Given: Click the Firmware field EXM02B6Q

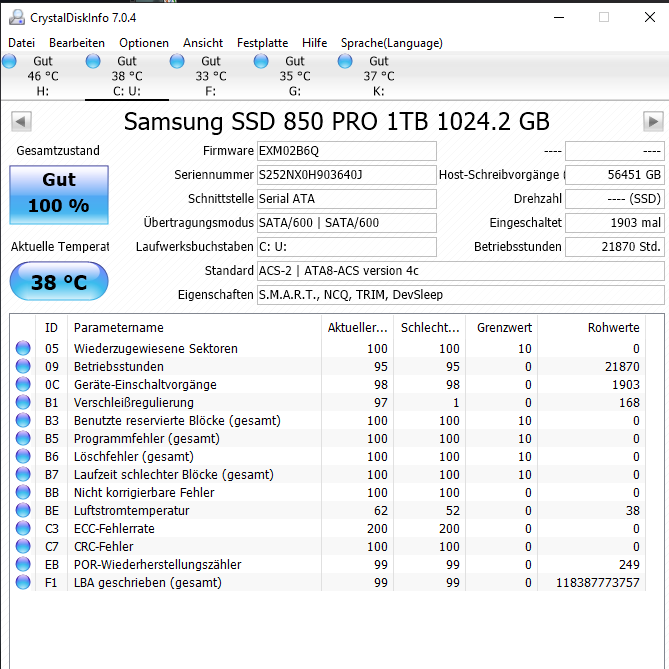Looking at the screenshot, I should (346, 151).
